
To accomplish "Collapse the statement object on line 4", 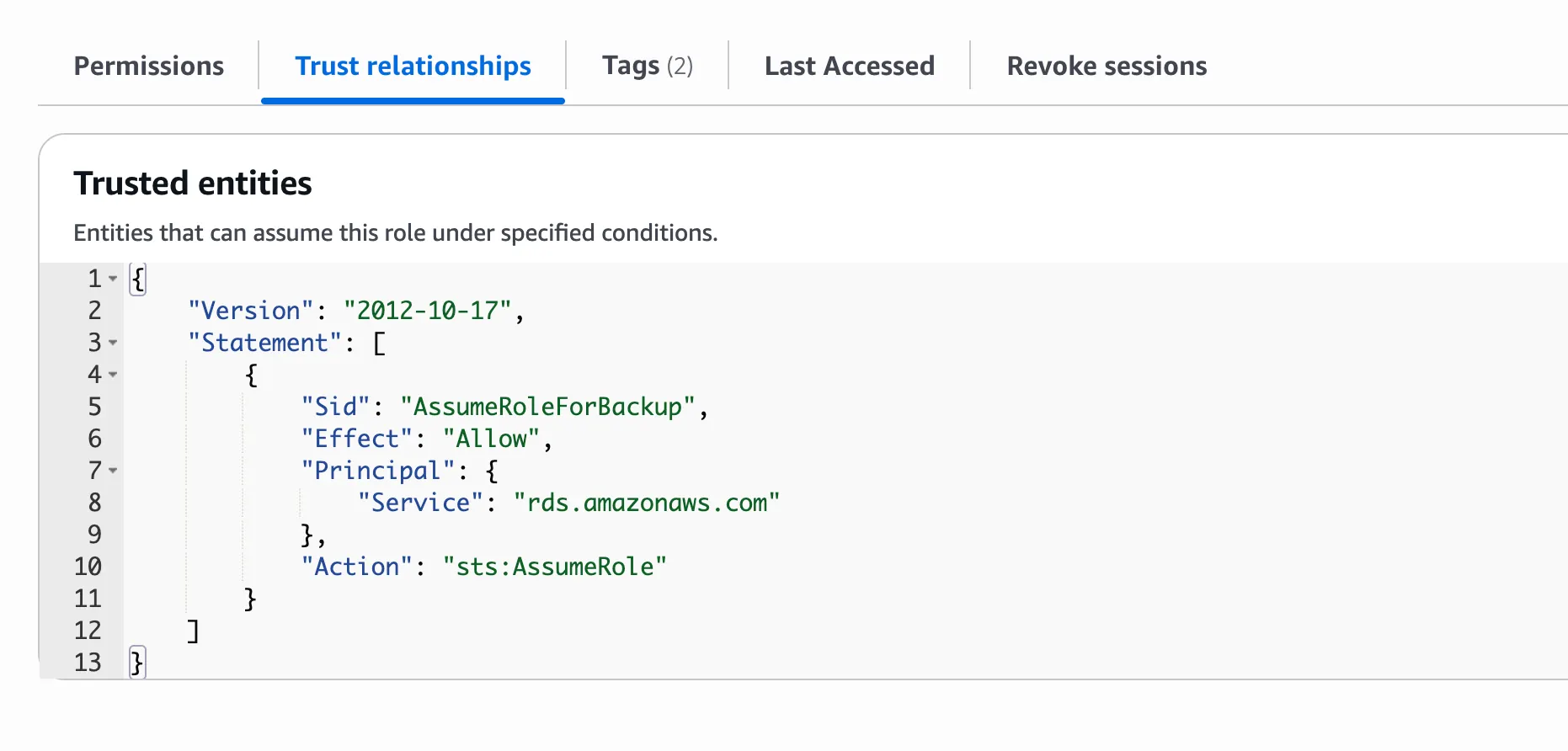I will [113, 375].
